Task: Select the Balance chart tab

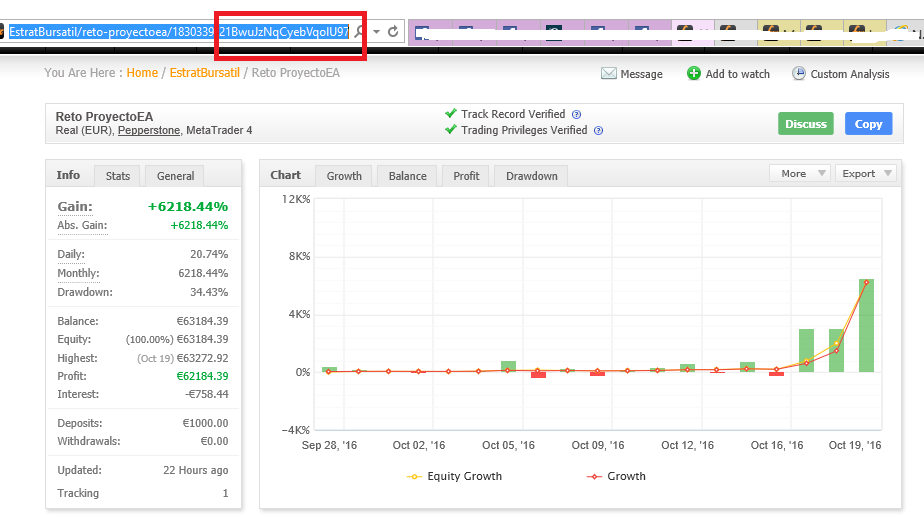Action: point(407,176)
